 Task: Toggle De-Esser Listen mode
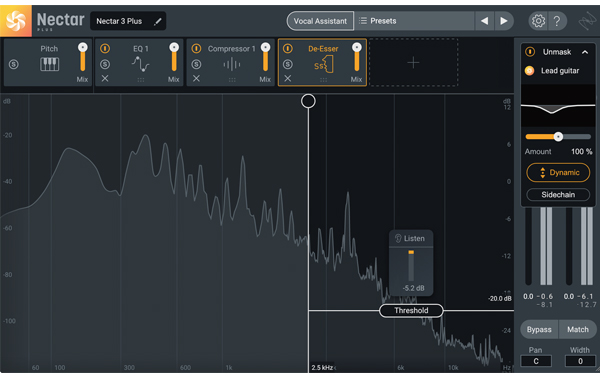[x=410, y=238]
